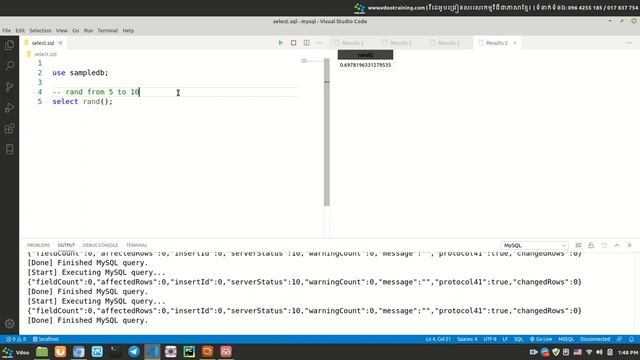The width and height of the screenshot is (640, 360).
Task: Switch to VS Code in the taskbar
Action: 152,351
